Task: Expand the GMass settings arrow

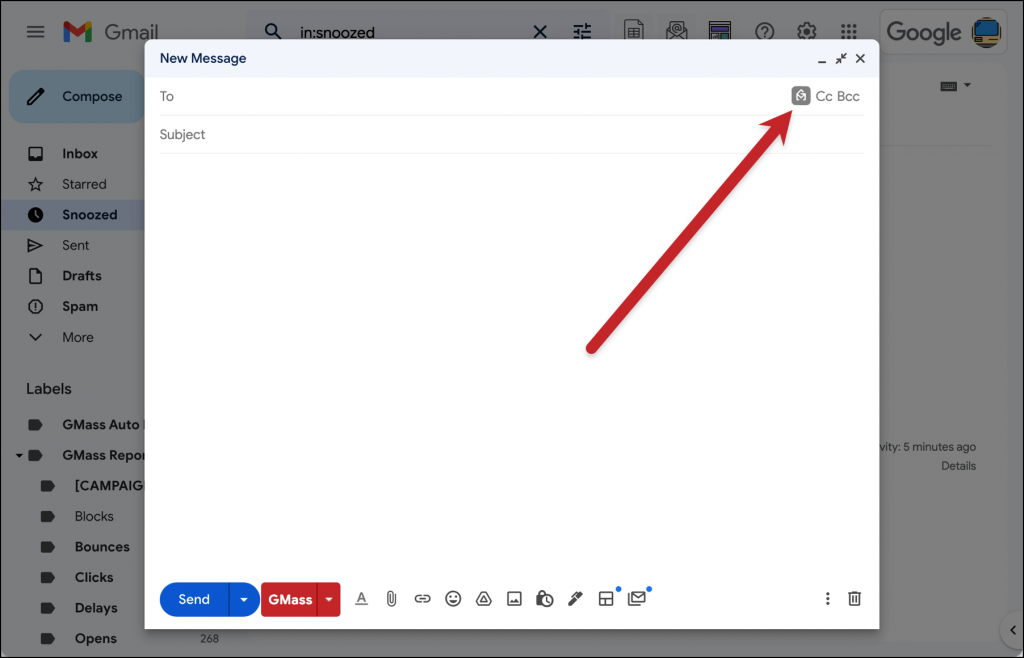Action: (329, 599)
